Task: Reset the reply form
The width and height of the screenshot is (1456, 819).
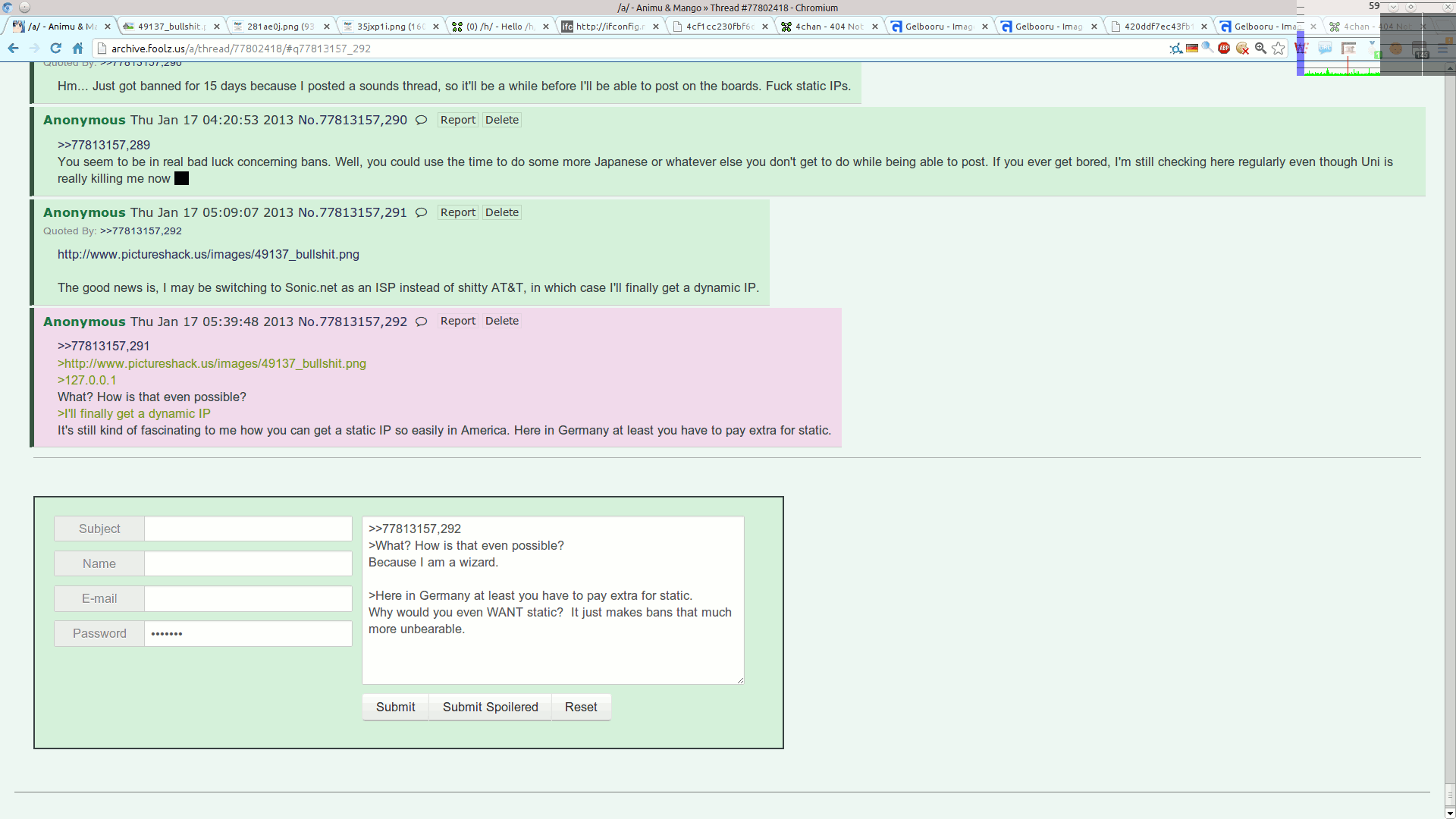Action: tap(581, 707)
